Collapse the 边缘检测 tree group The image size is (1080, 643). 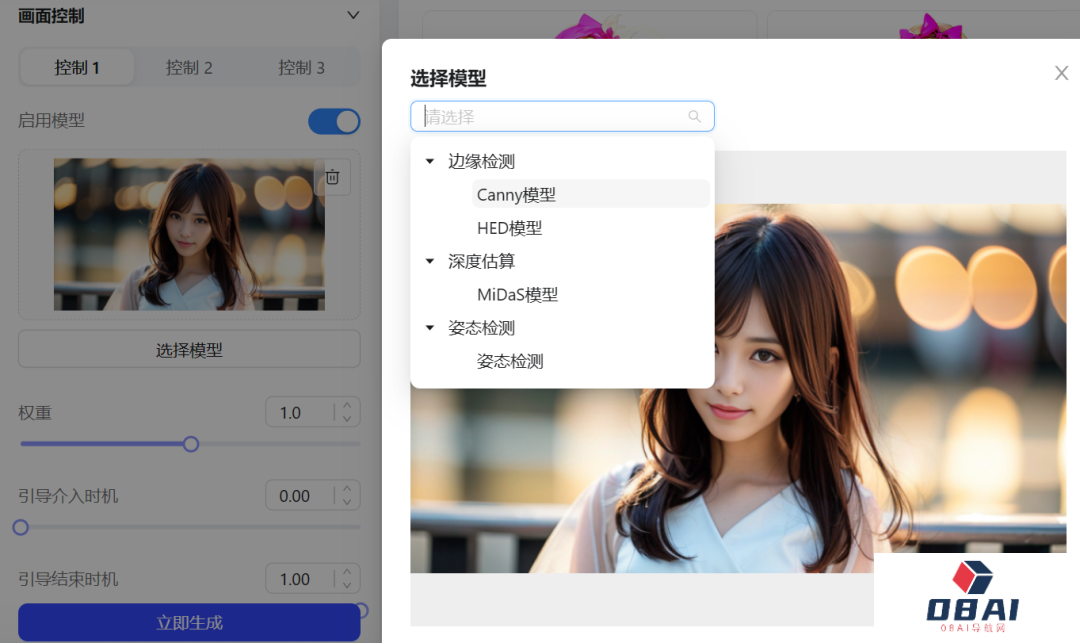(430, 161)
